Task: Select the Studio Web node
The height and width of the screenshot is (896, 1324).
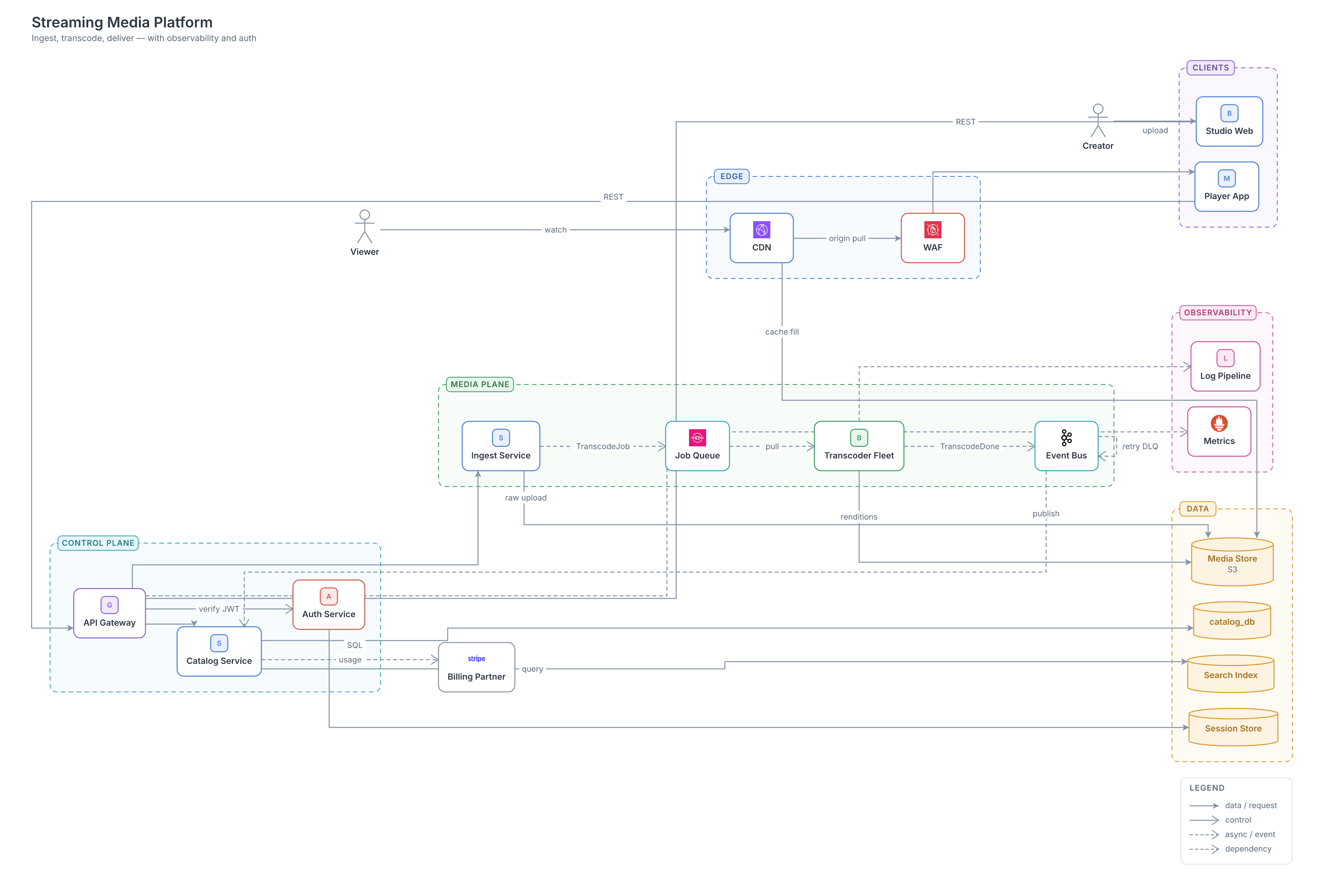Action: (x=1229, y=121)
